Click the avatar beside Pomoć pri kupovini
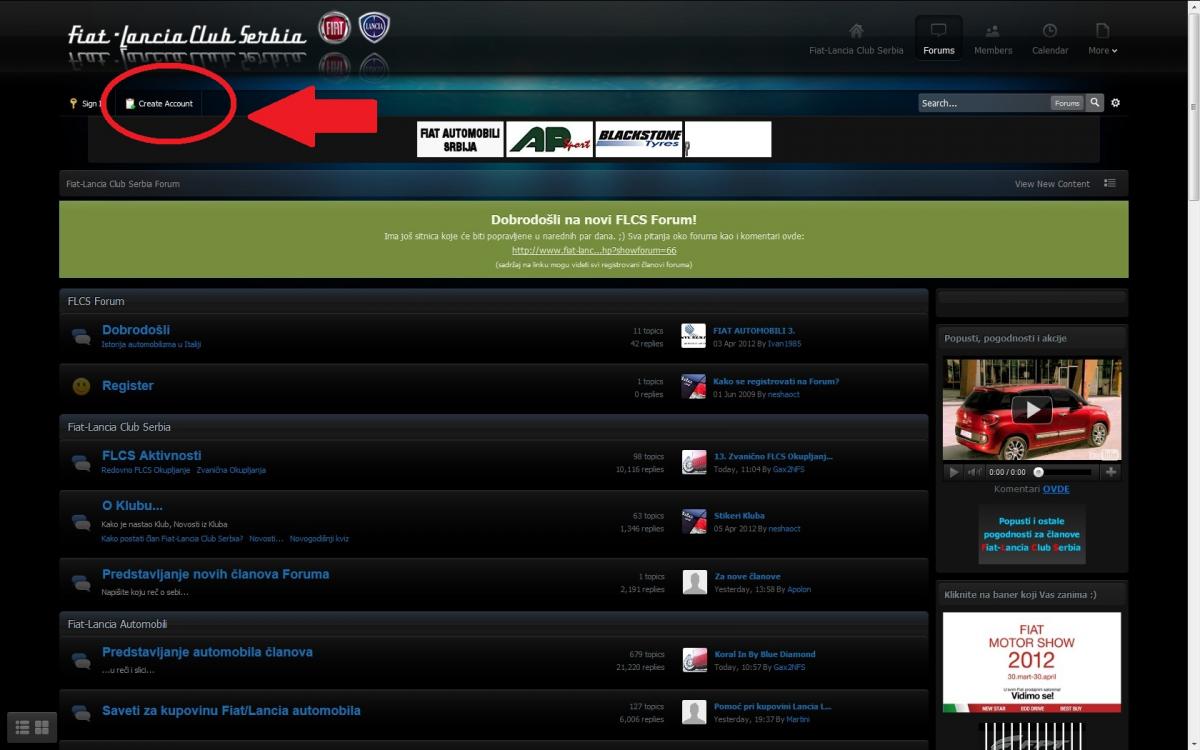The image size is (1200, 750). coord(694,712)
